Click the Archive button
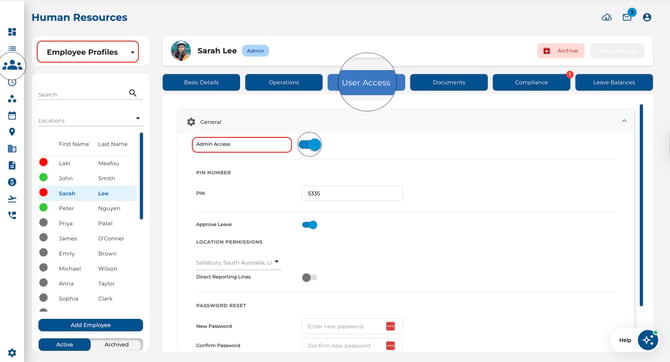Image resolution: width=670 pixels, height=362 pixels. 561,51
